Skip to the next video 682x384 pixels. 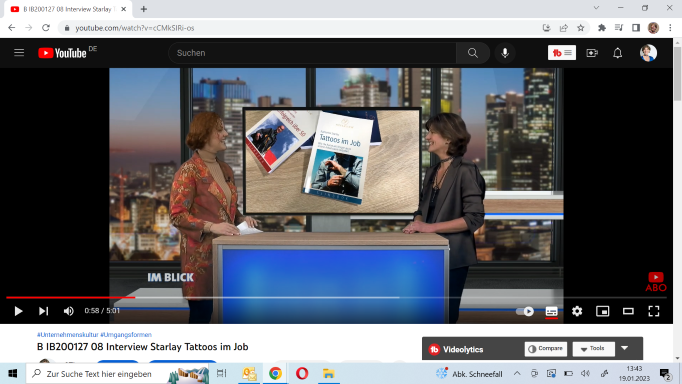43,311
